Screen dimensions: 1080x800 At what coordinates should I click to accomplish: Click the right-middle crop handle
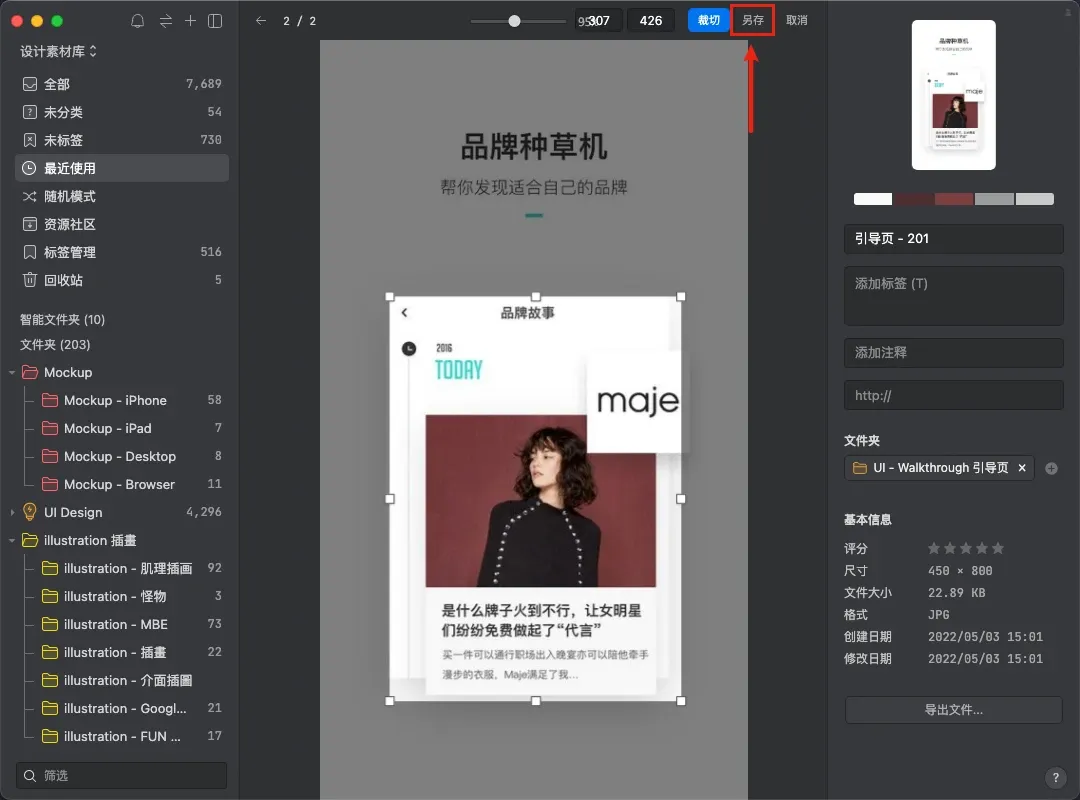681,499
